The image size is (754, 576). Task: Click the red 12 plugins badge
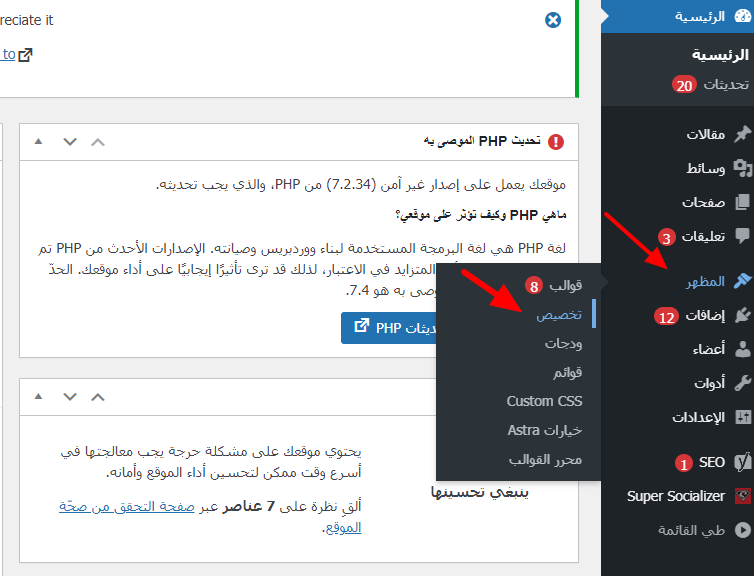[666, 317]
